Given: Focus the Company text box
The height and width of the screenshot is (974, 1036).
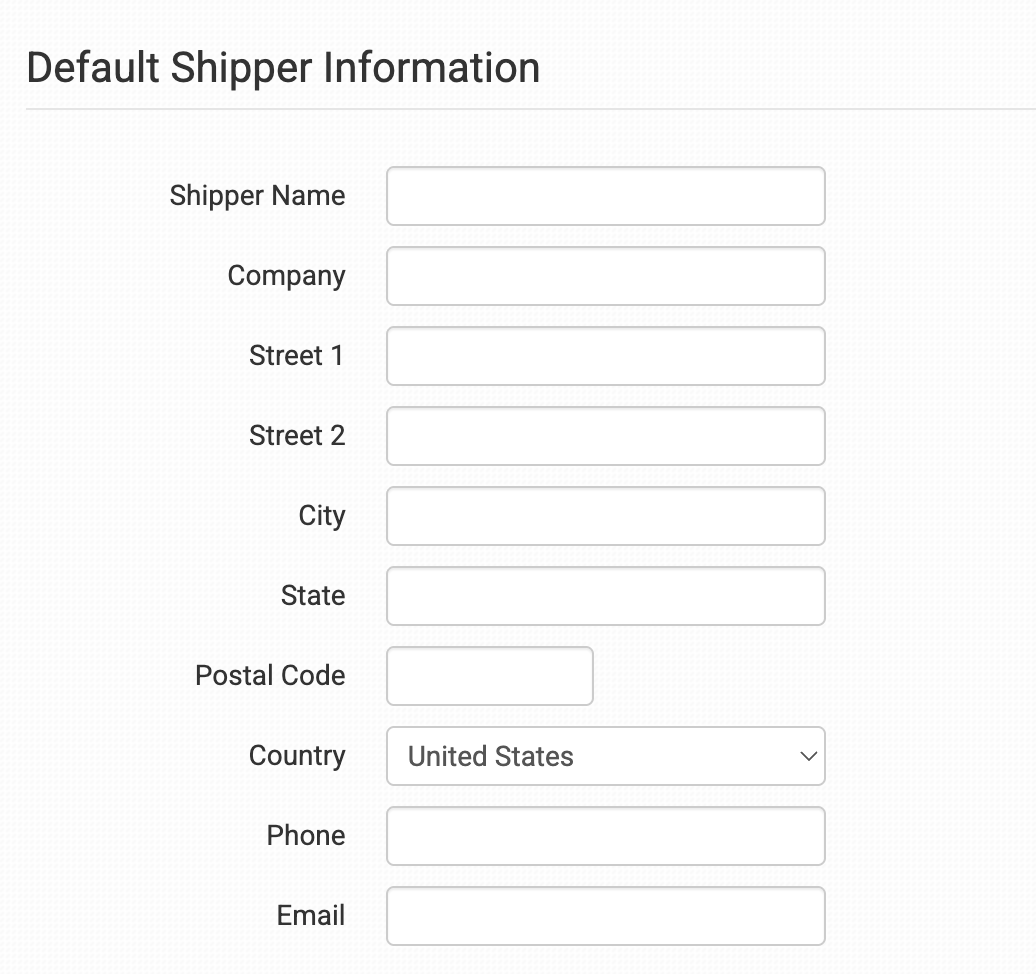Looking at the screenshot, I should click(605, 276).
